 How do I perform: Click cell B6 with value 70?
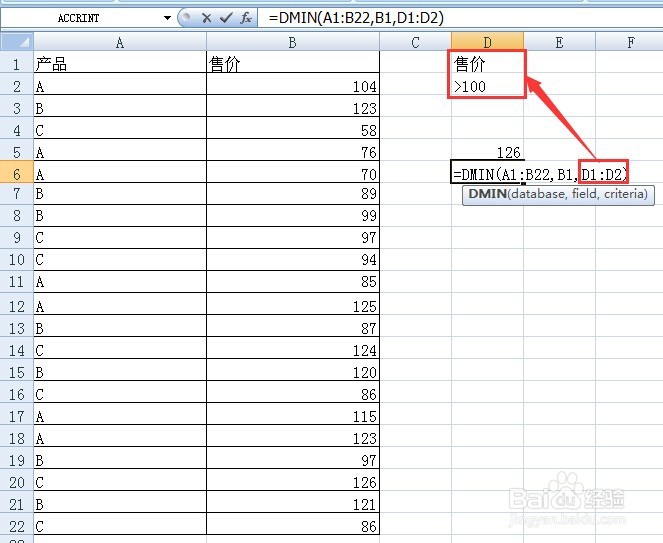point(293,172)
